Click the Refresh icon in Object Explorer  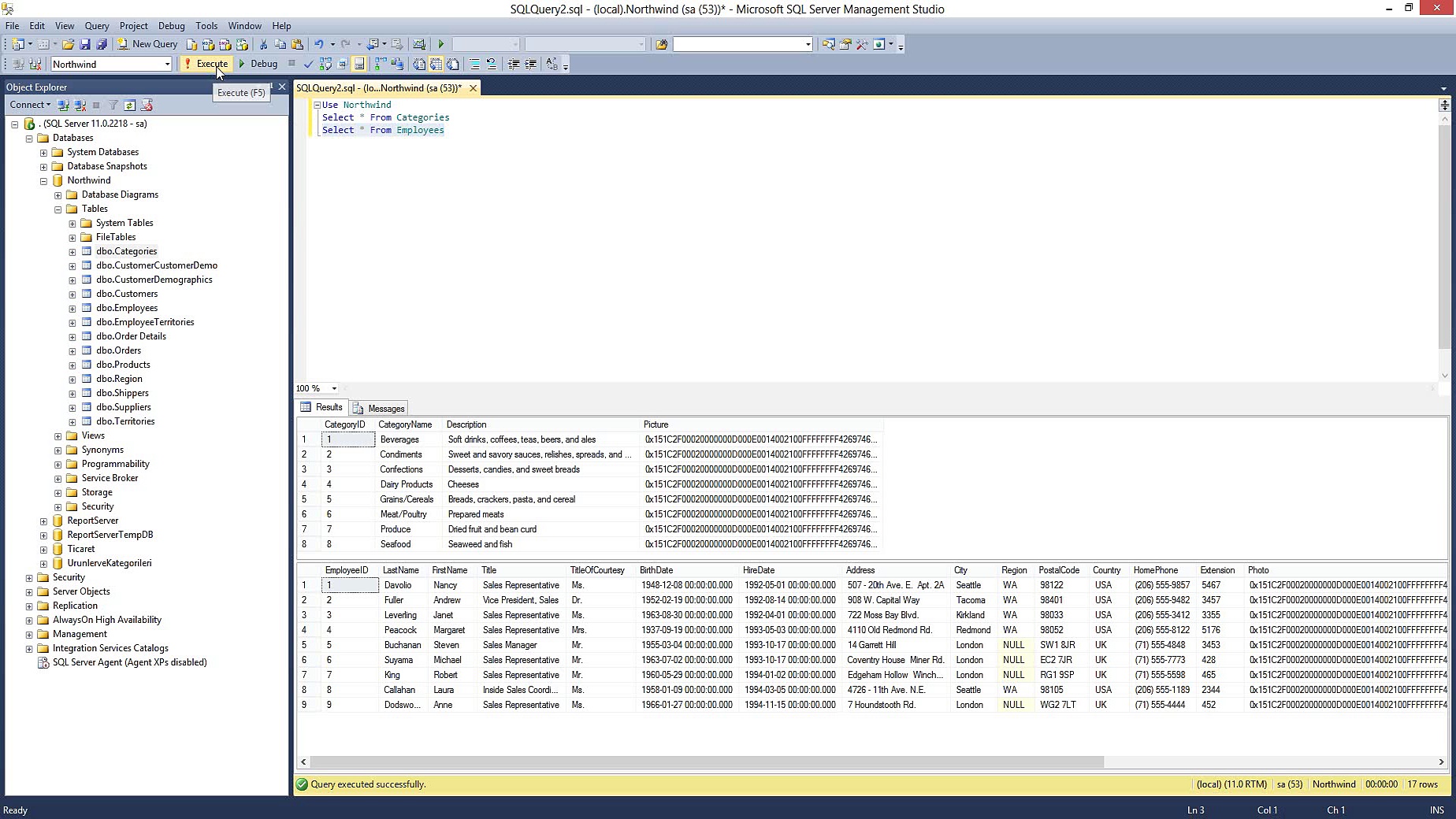coord(131,105)
